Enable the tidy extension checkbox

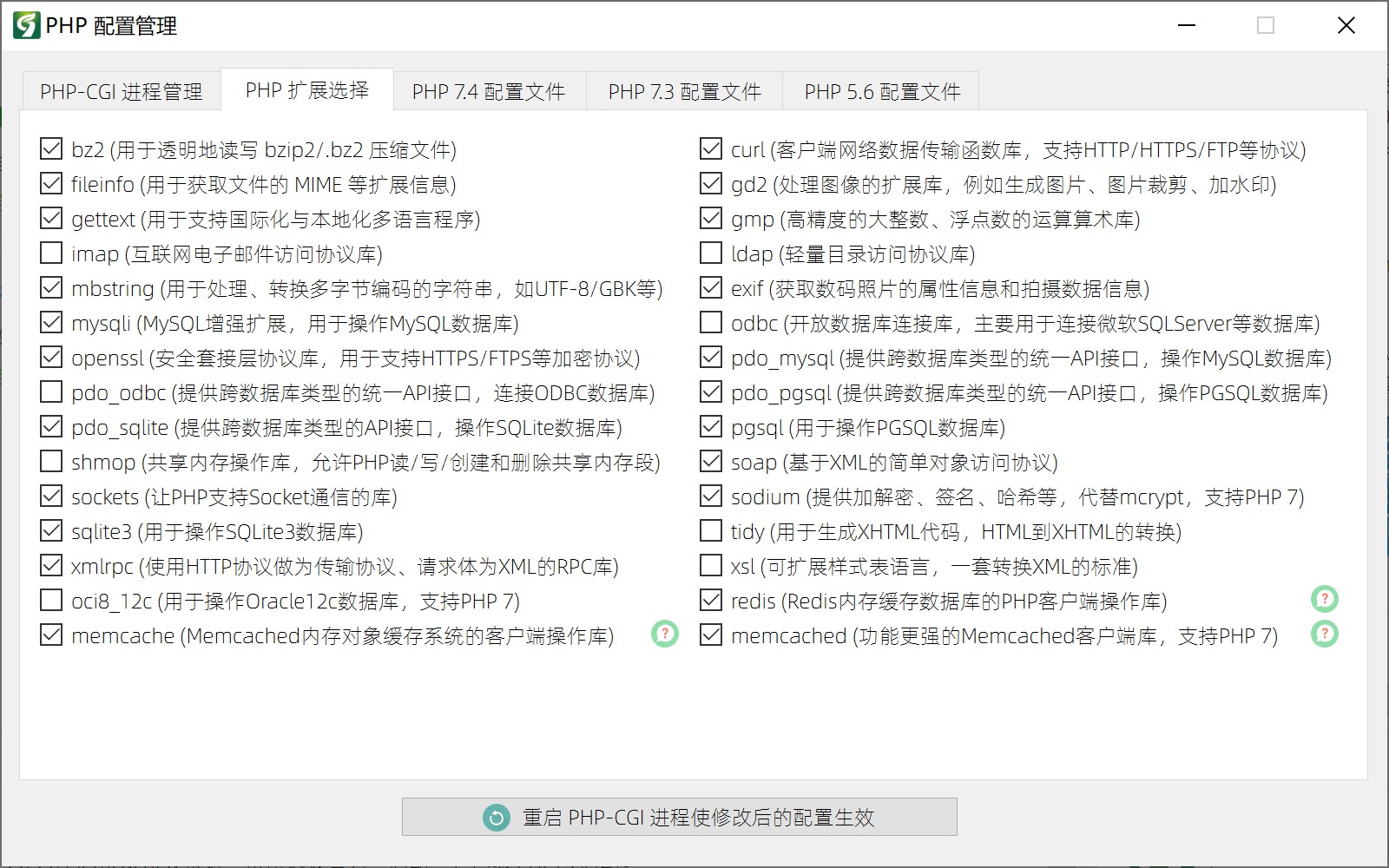pos(711,531)
